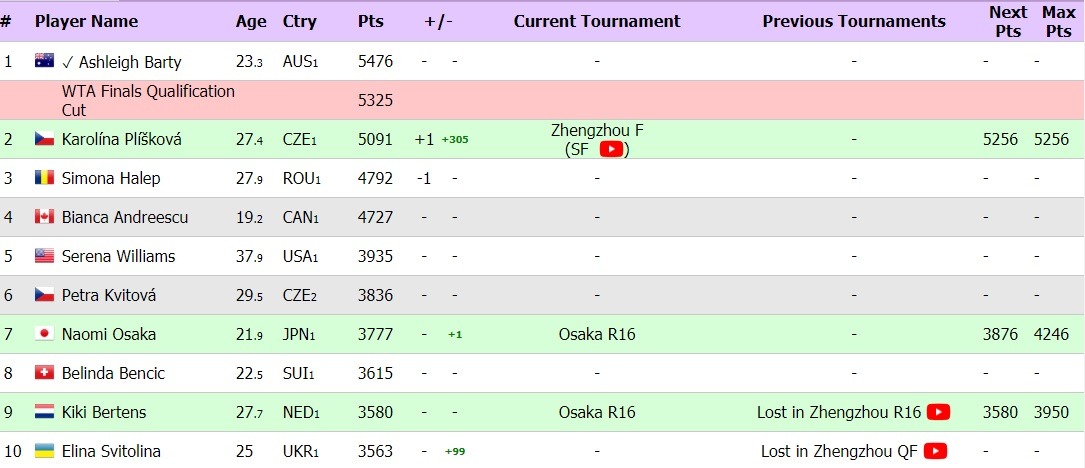Open Serena Williams player name
This screenshot has width=1085, height=468.
tap(118, 256)
